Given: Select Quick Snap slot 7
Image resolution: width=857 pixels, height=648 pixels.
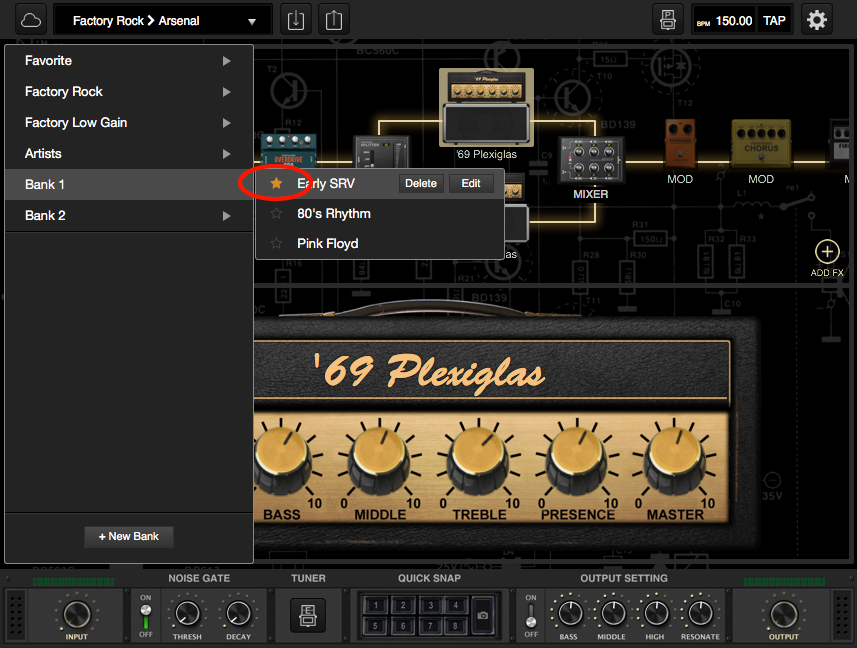Looking at the screenshot, I should (x=430, y=626).
